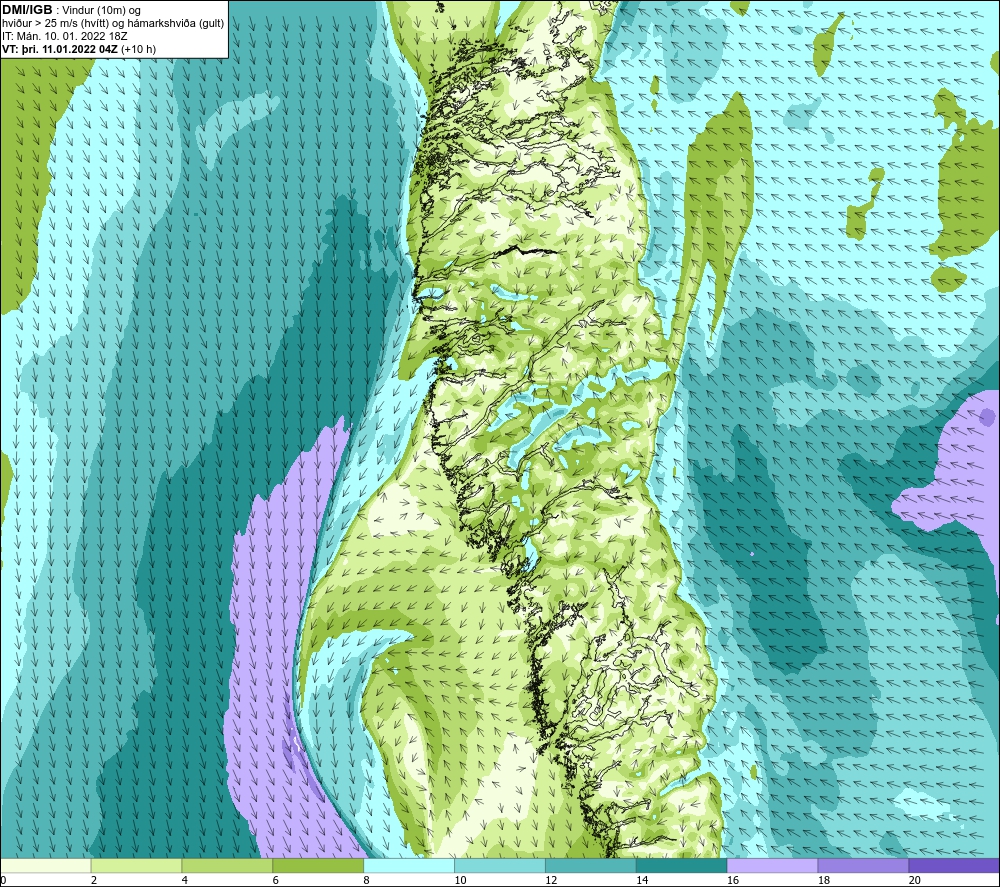Click the 14–16 m/s dark teal legend swatch
Viewport: 1000px width, 887px height.
point(682,865)
